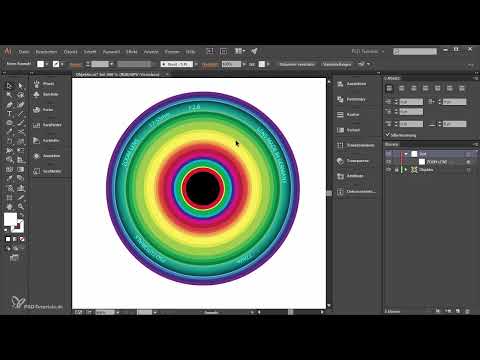
Task: Click the justify-all paragraph icon
Action: [x=462, y=88]
